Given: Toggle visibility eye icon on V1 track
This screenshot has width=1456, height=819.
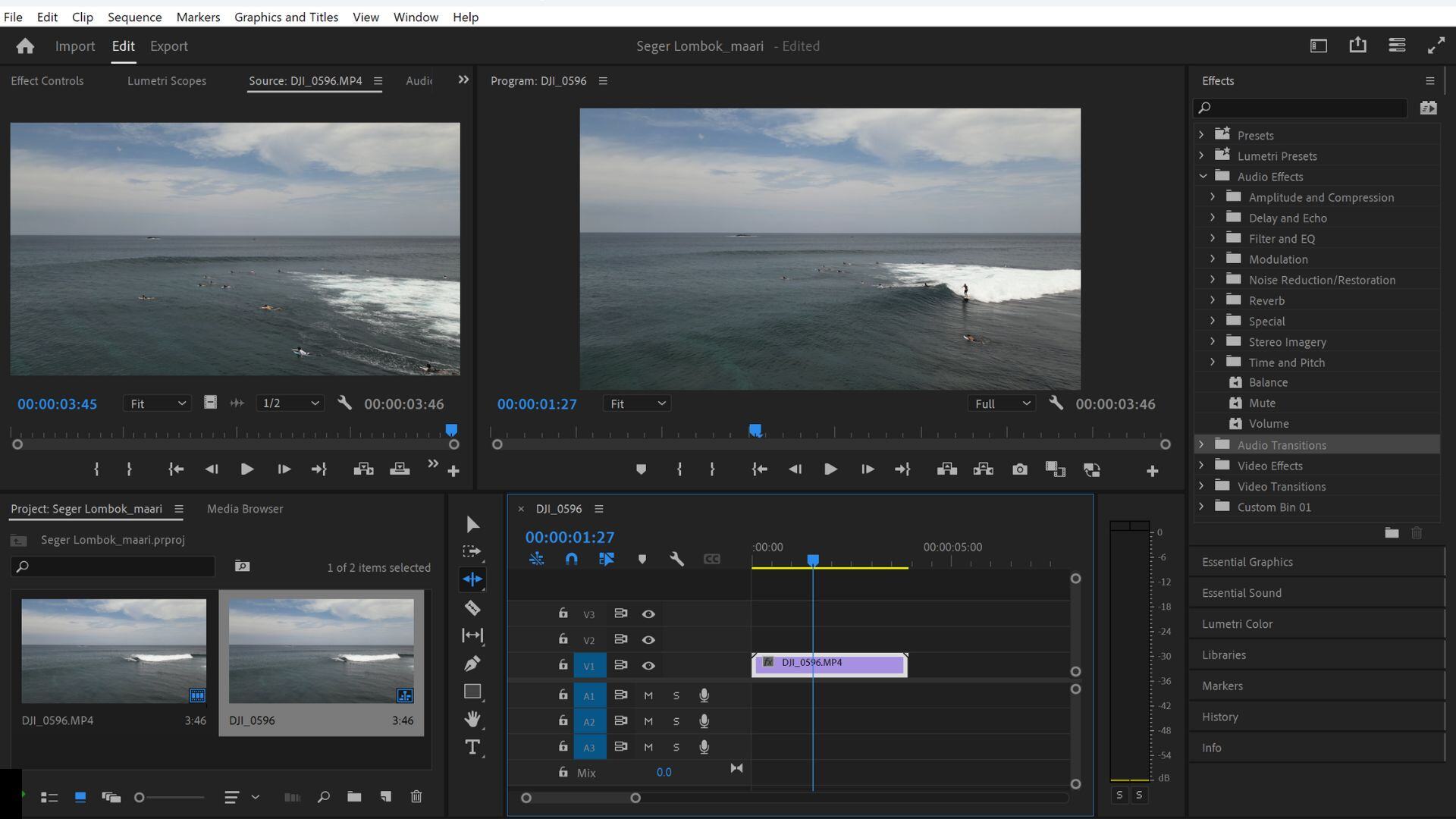Looking at the screenshot, I should pos(648,665).
